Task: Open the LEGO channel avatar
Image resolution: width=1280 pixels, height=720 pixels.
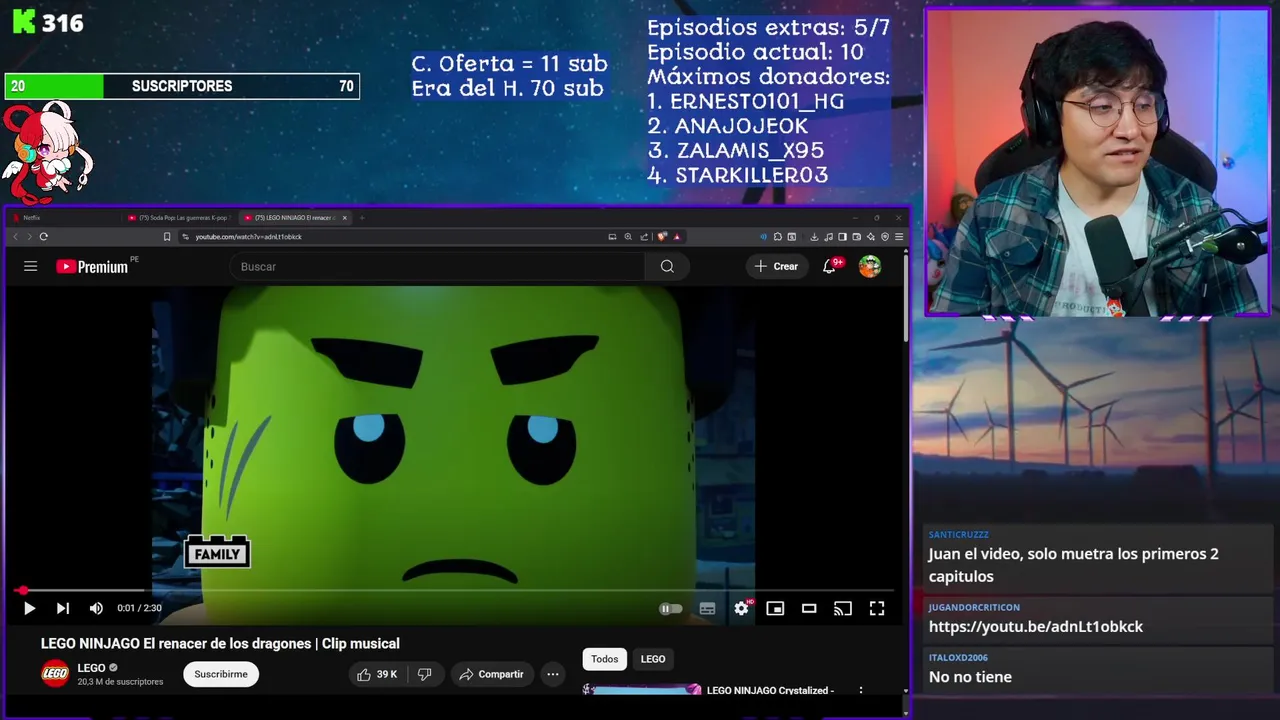Action: coord(55,674)
